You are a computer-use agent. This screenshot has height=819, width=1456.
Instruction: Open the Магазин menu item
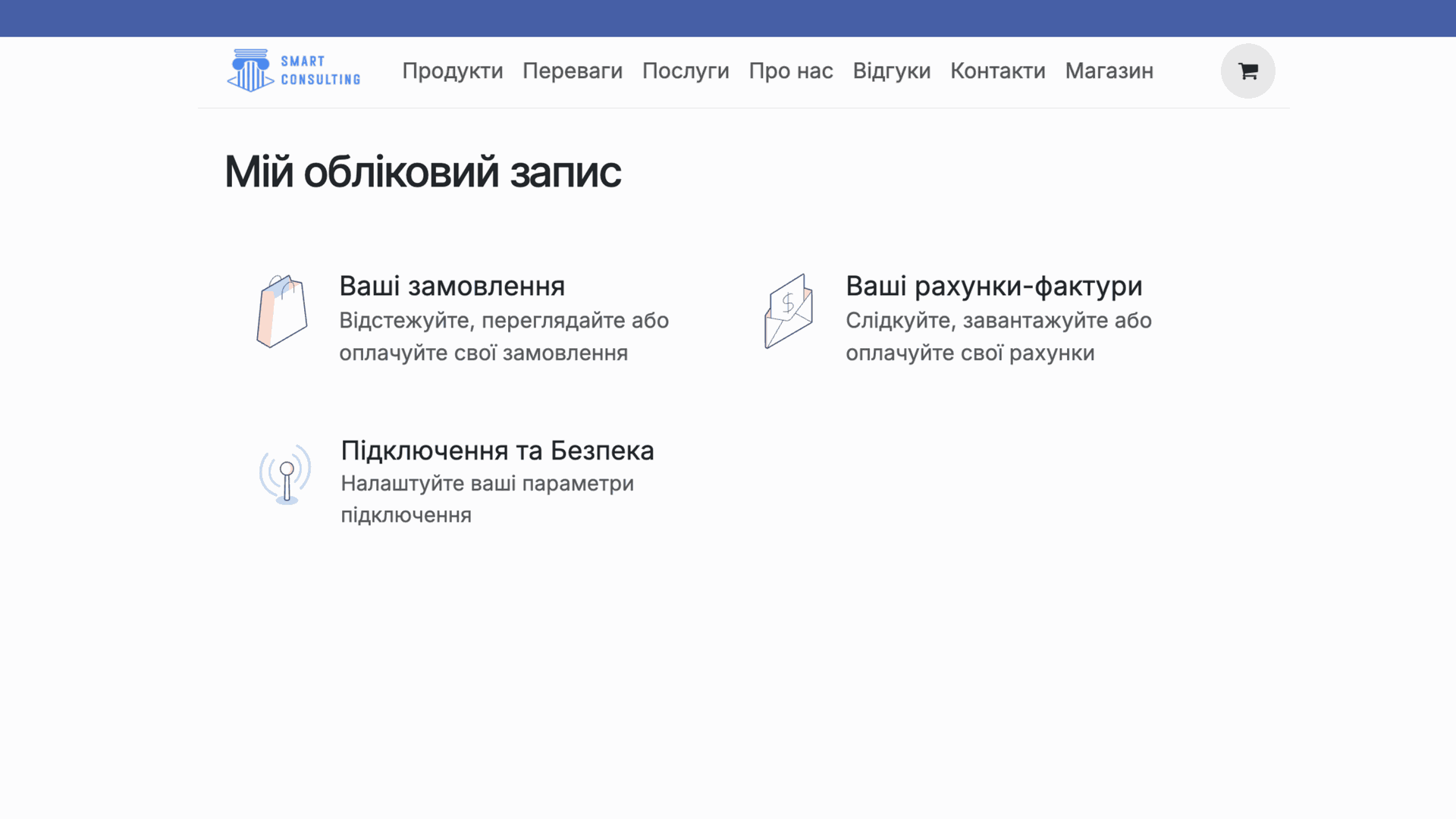[1109, 71]
